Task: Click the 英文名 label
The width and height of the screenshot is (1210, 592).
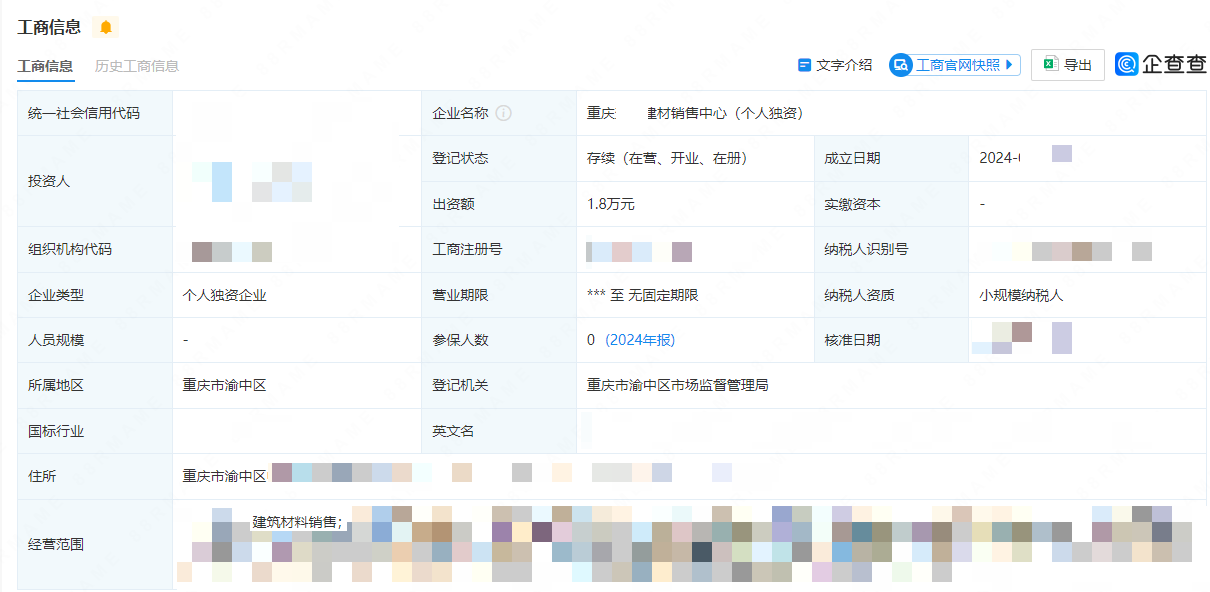Action: point(453,431)
